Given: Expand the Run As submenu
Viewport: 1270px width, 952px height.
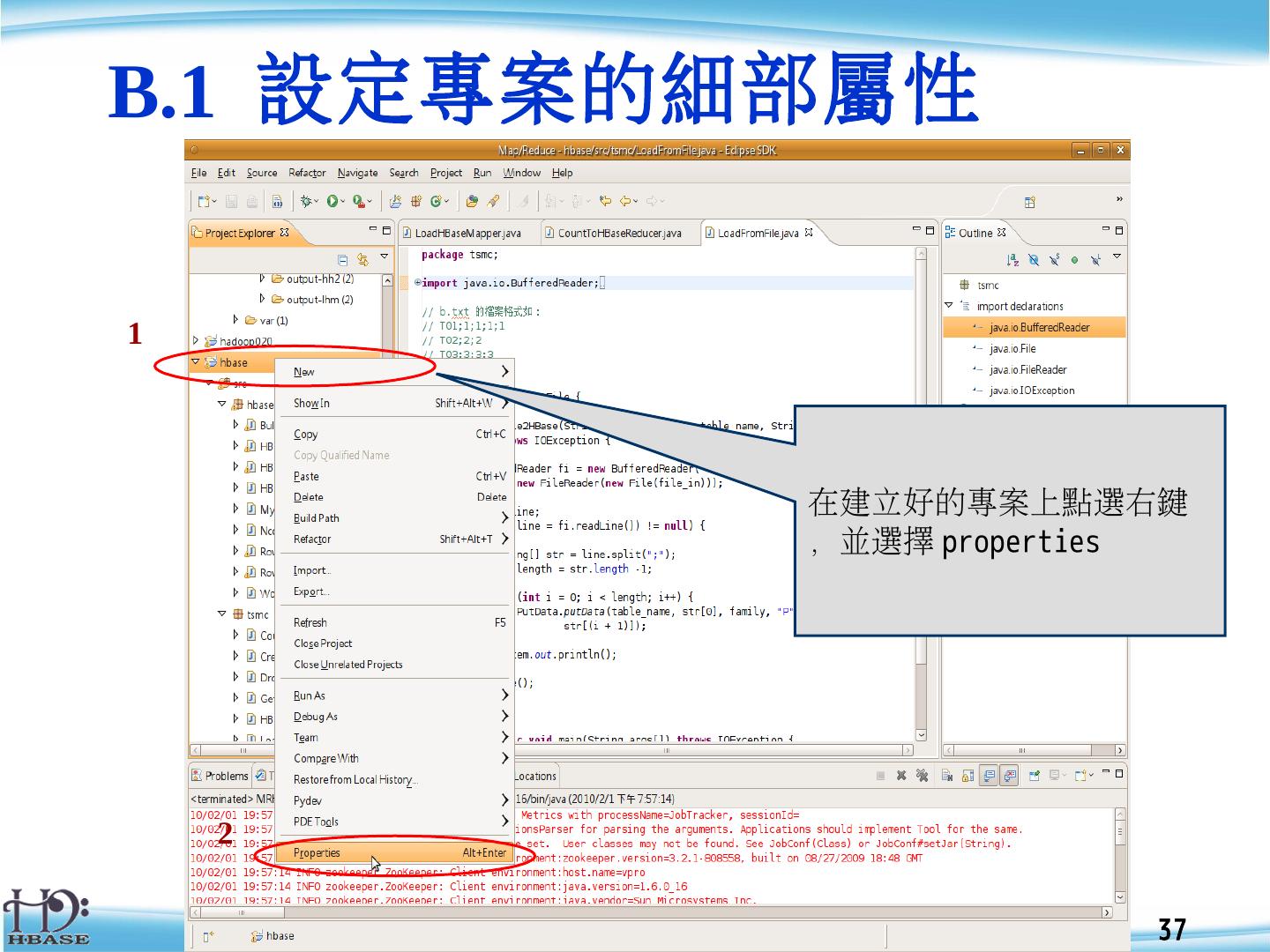Looking at the screenshot, I should click(x=395, y=695).
